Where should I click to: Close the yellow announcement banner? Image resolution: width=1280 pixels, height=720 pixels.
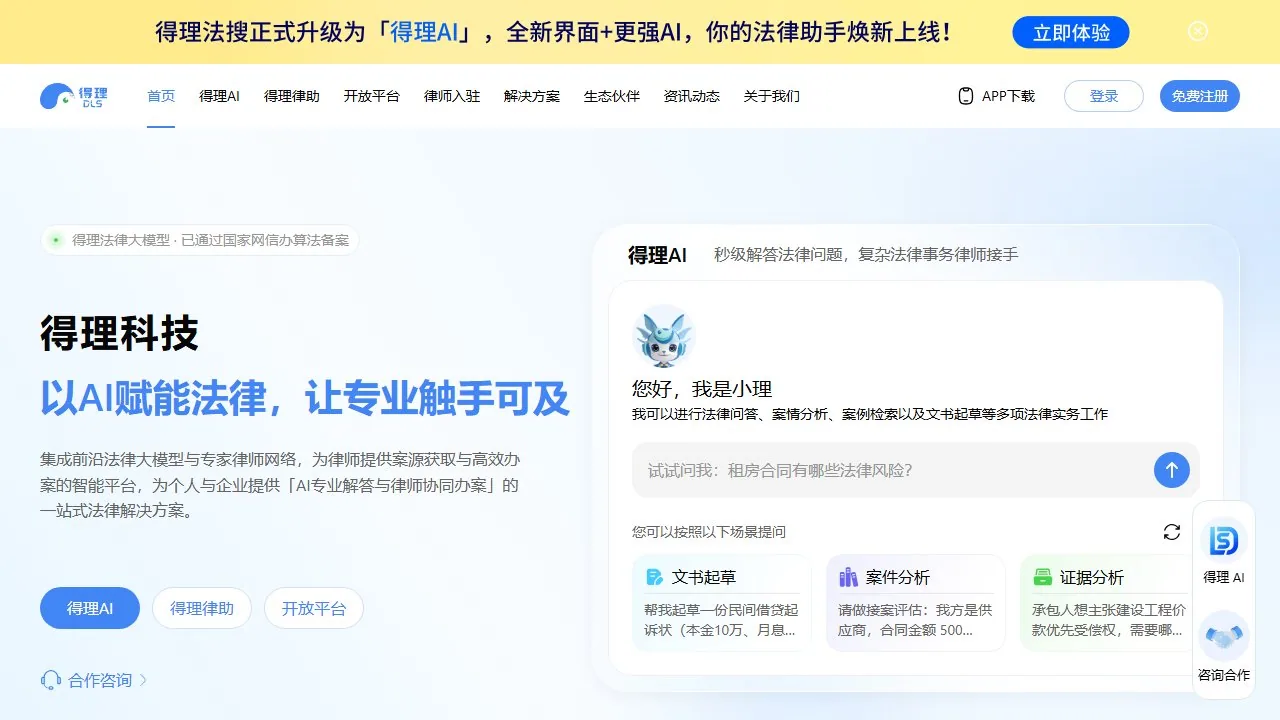point(1197,31)
